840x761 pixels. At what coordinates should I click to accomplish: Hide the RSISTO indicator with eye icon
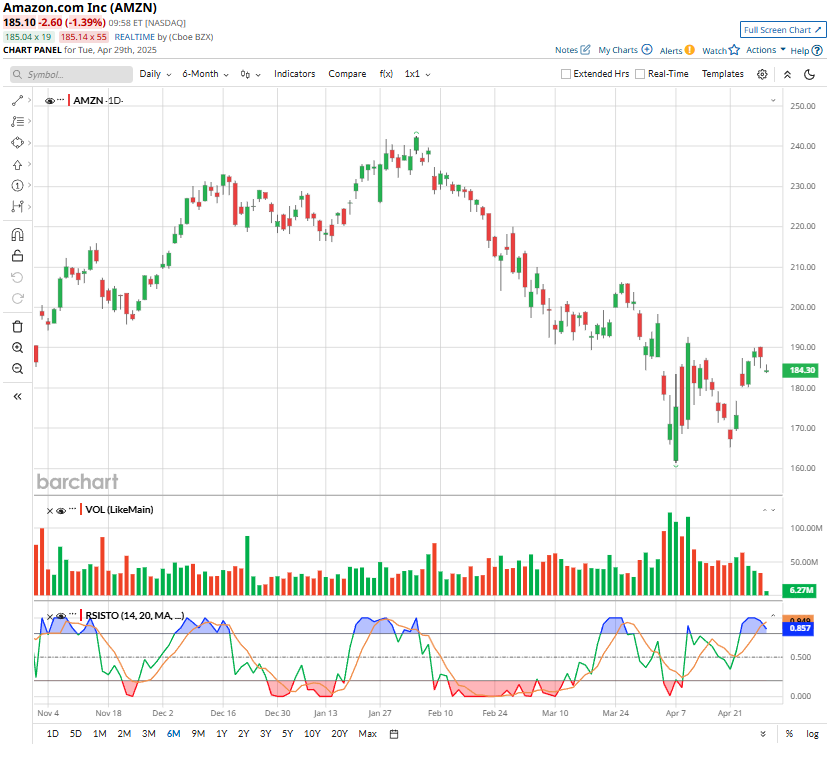click(x=61, y=616)
